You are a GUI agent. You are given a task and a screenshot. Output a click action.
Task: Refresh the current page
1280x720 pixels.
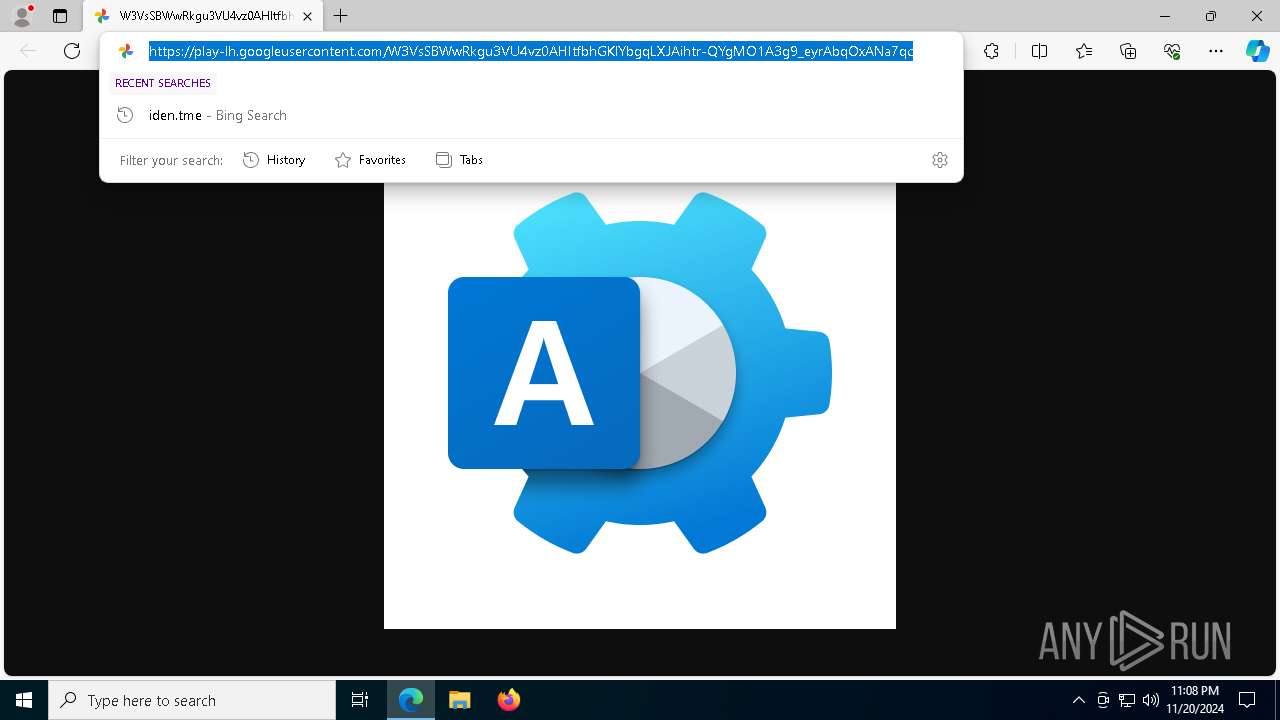(72, 51)
